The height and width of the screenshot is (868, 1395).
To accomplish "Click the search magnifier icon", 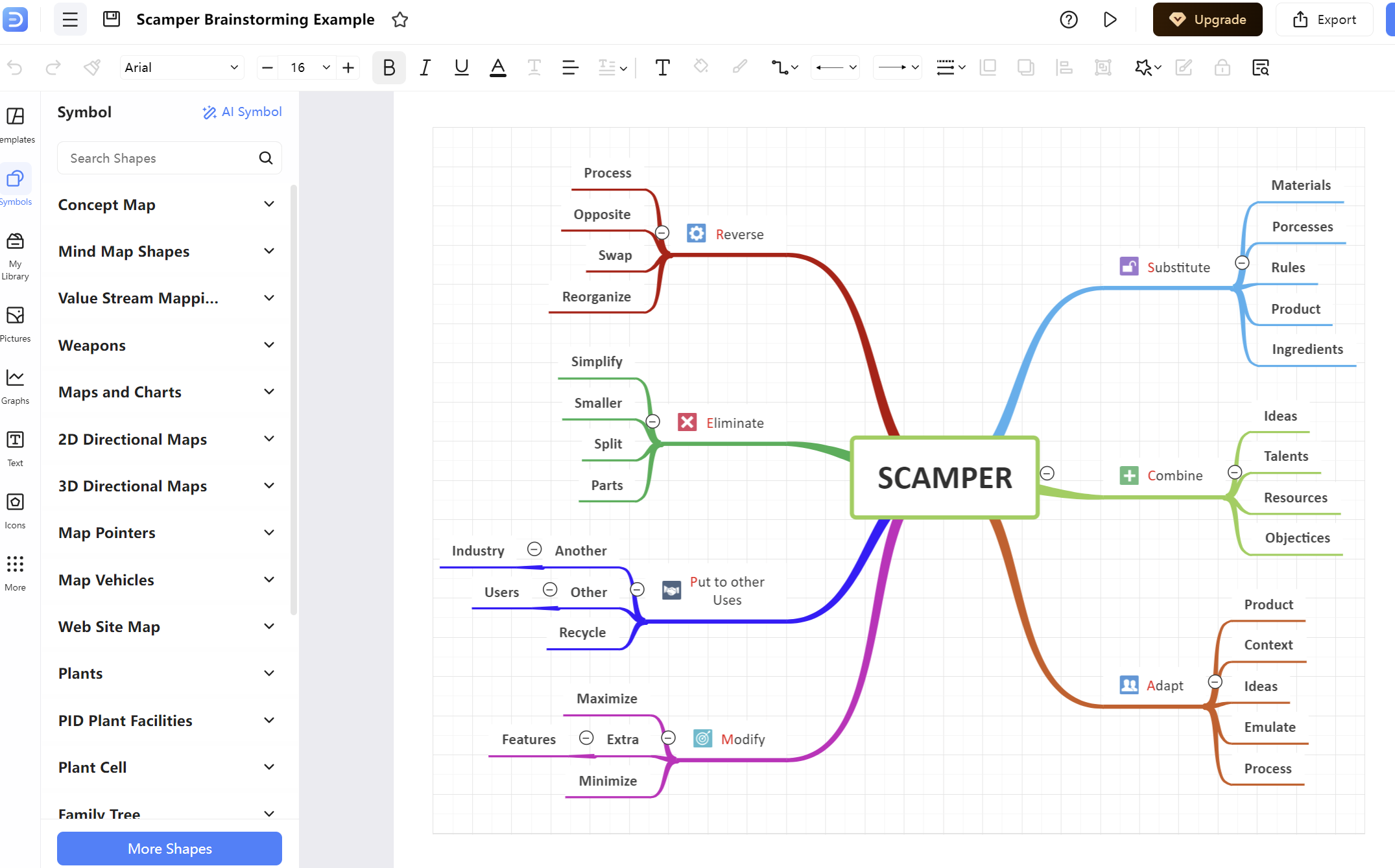I will point(266,158).
